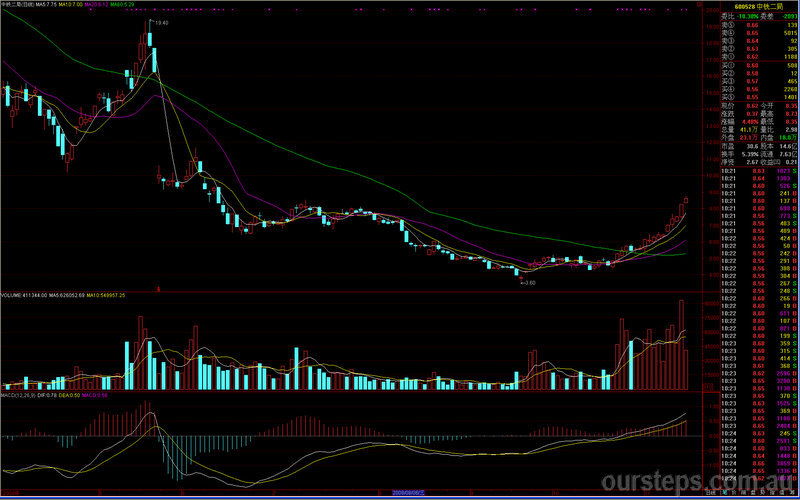800x500 pixels.
Task: Click the 今开 opening price value
Action: (791, 106)
